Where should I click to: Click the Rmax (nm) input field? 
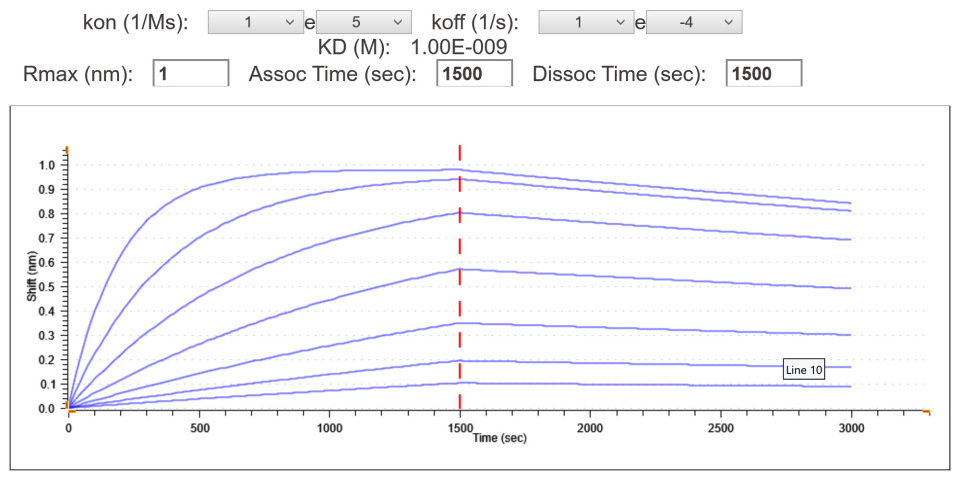[191, 74]
